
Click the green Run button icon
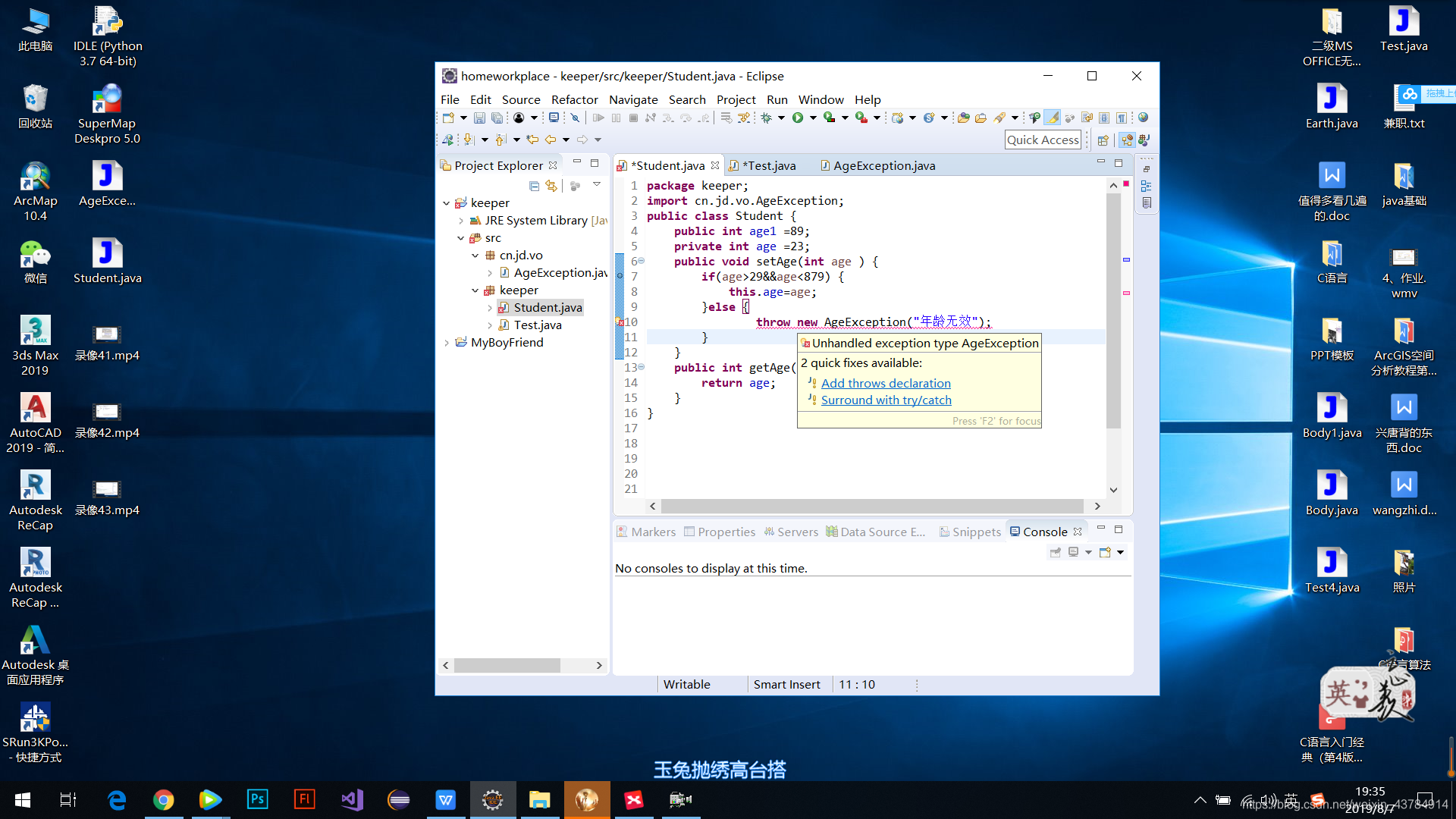coord(798,118)
